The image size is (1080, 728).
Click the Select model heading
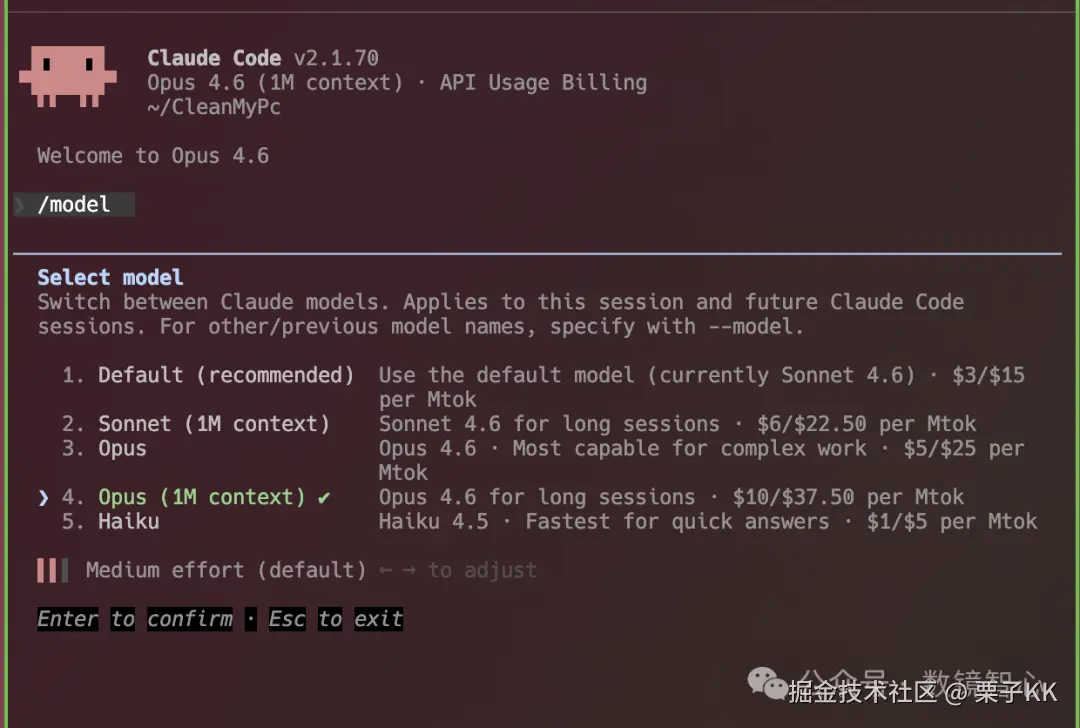(x=110, y=277)
